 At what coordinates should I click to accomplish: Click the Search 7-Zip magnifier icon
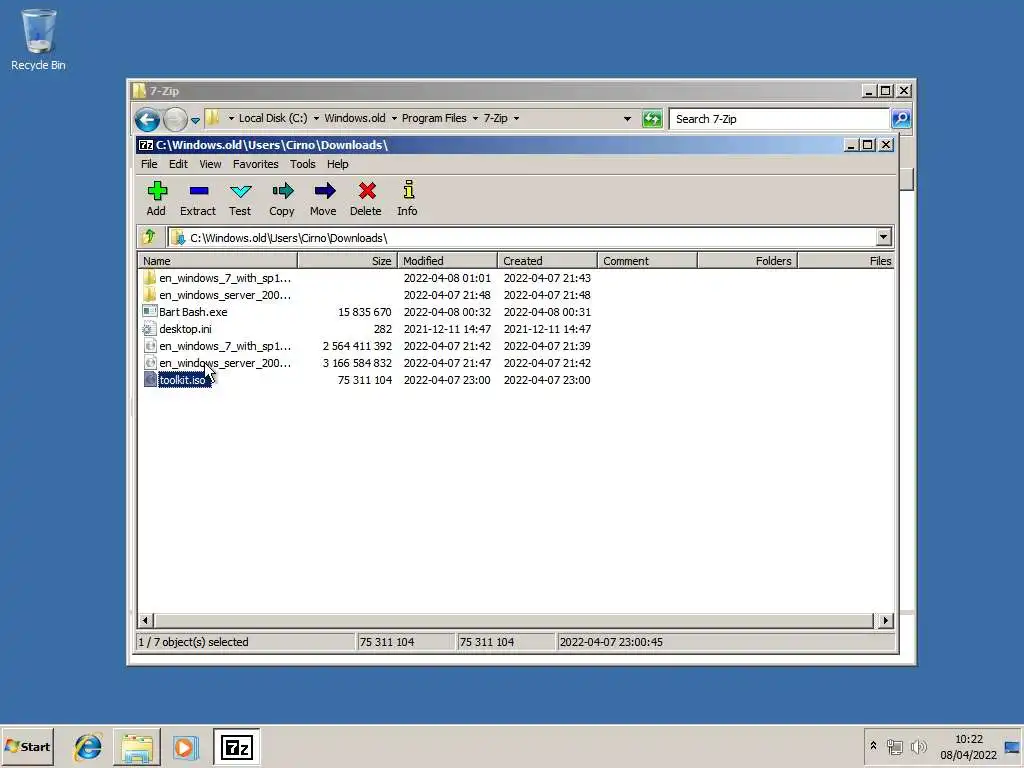901,119
